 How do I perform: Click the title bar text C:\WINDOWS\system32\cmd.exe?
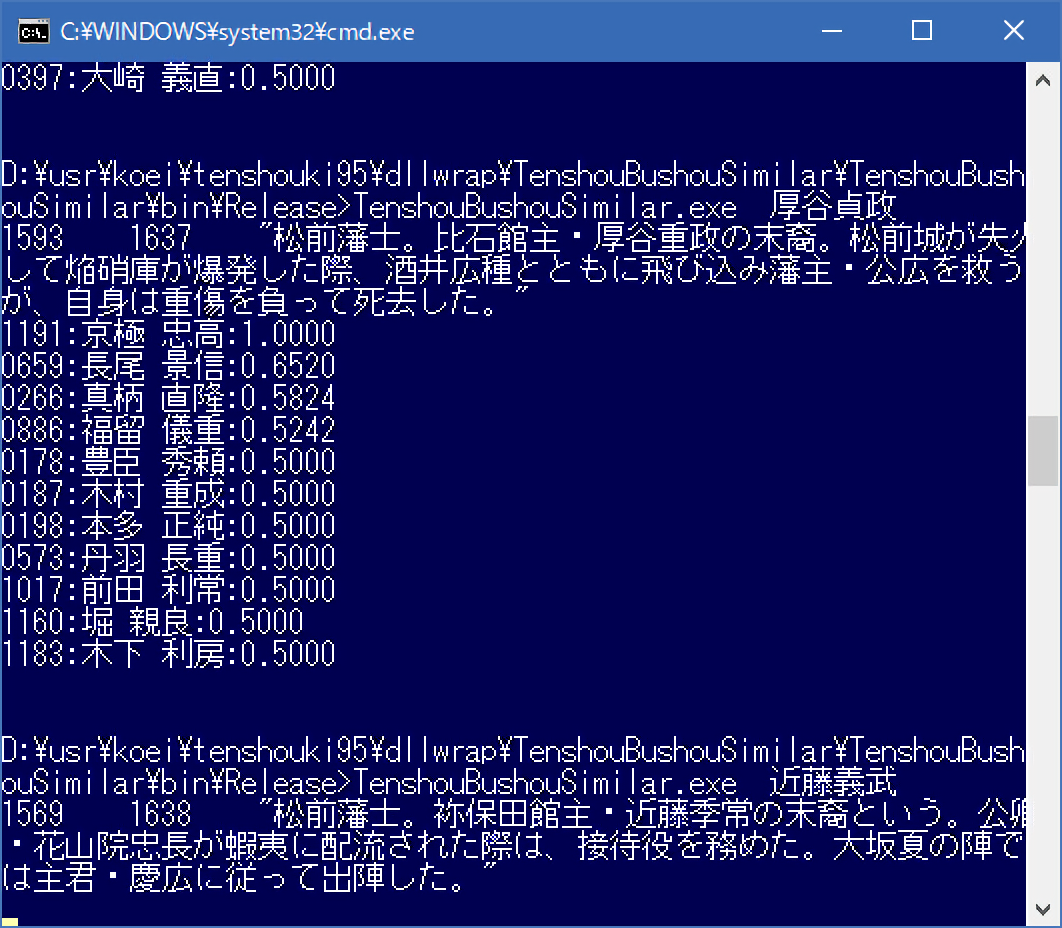[237, 32]
